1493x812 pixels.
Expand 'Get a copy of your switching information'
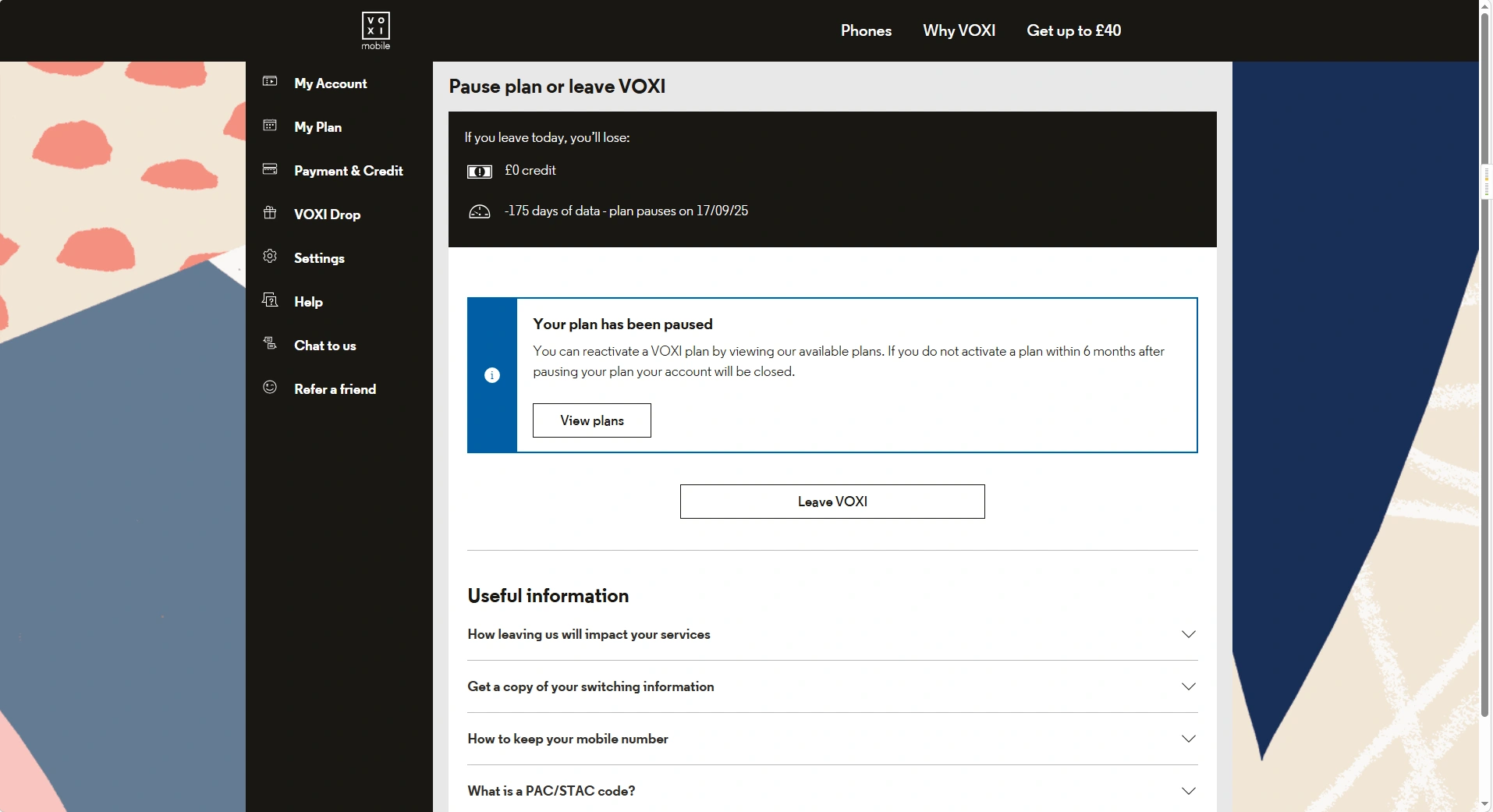tap(832, 687)
